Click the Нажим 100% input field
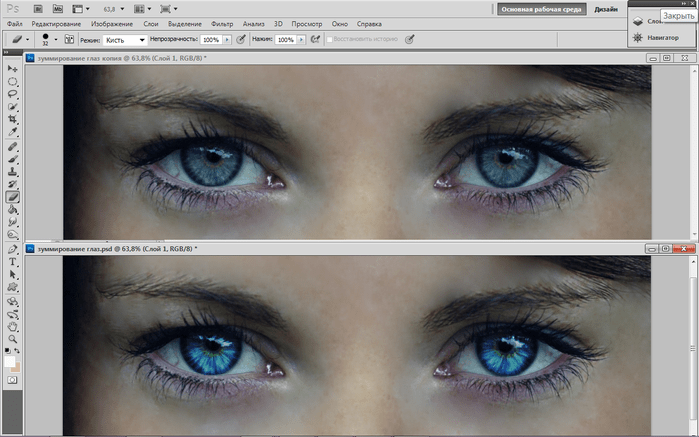This screenshot has height=437, width=699. 286,40
